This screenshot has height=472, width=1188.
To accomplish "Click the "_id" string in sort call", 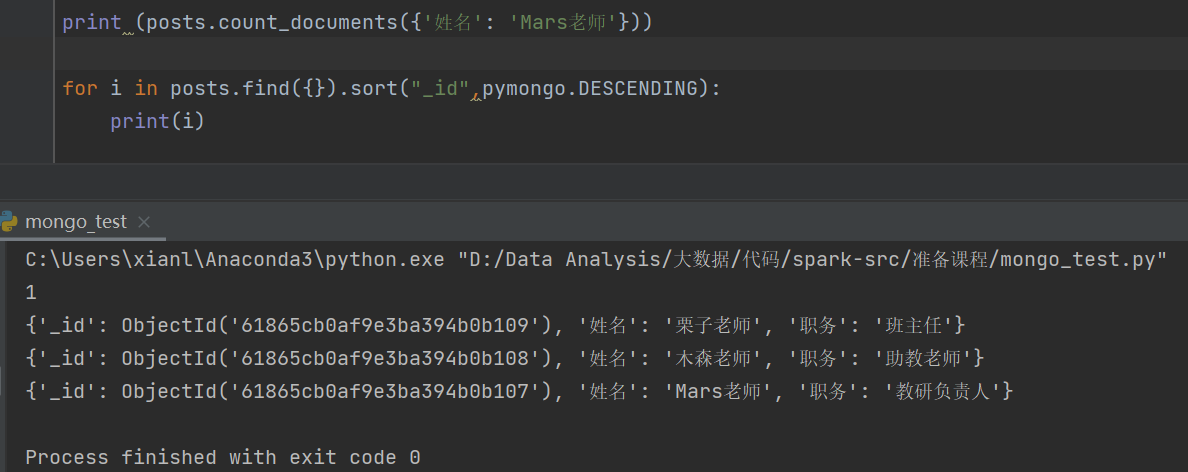I will pos(440,89).
